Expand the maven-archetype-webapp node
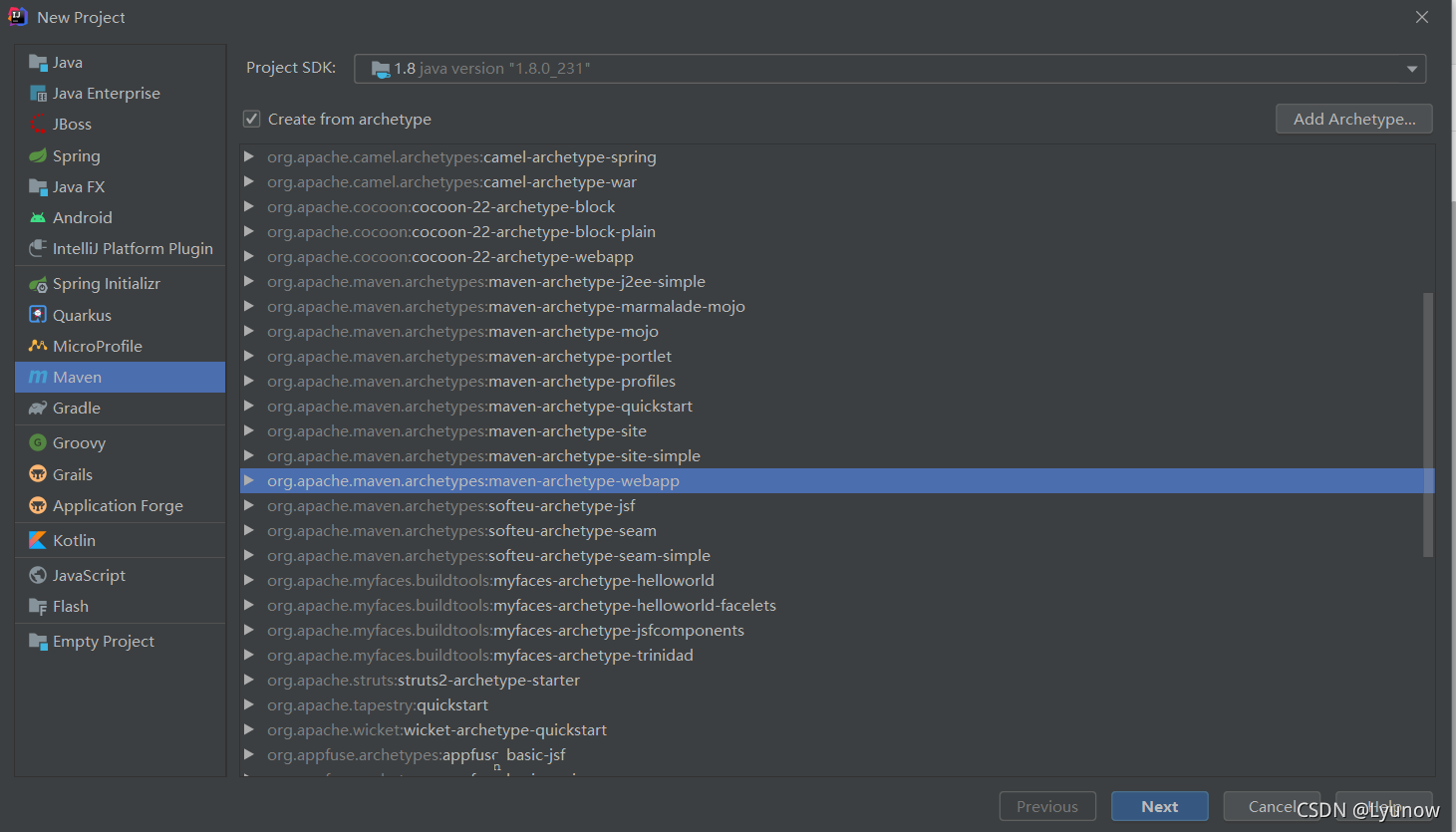Screen dimensions: 1456x832 click(x=249, y=481)
